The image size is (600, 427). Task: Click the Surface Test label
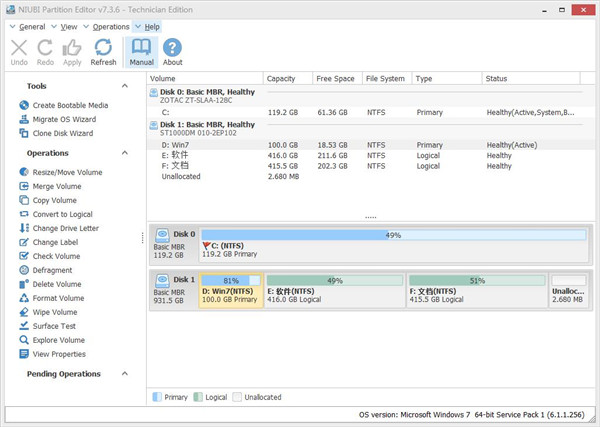pyautogui.click(x=54, y=326)
